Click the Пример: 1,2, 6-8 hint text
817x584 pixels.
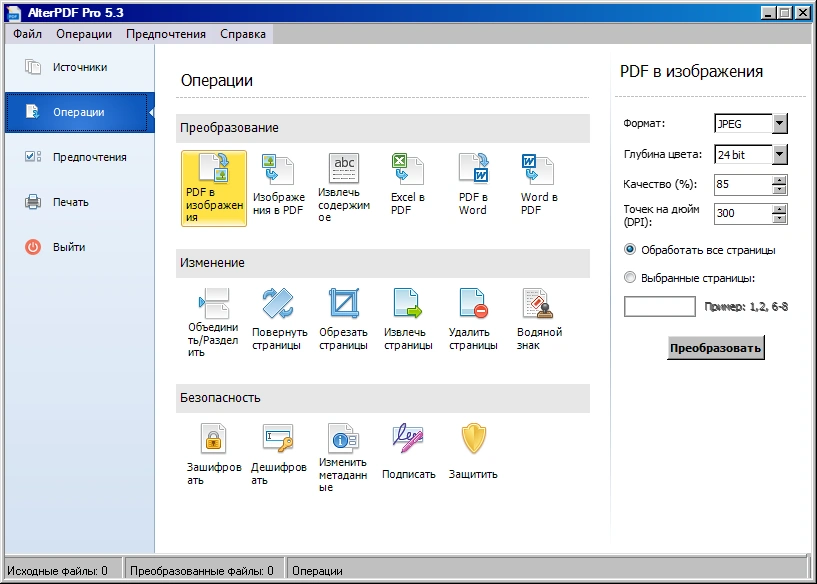pos(746,307)
